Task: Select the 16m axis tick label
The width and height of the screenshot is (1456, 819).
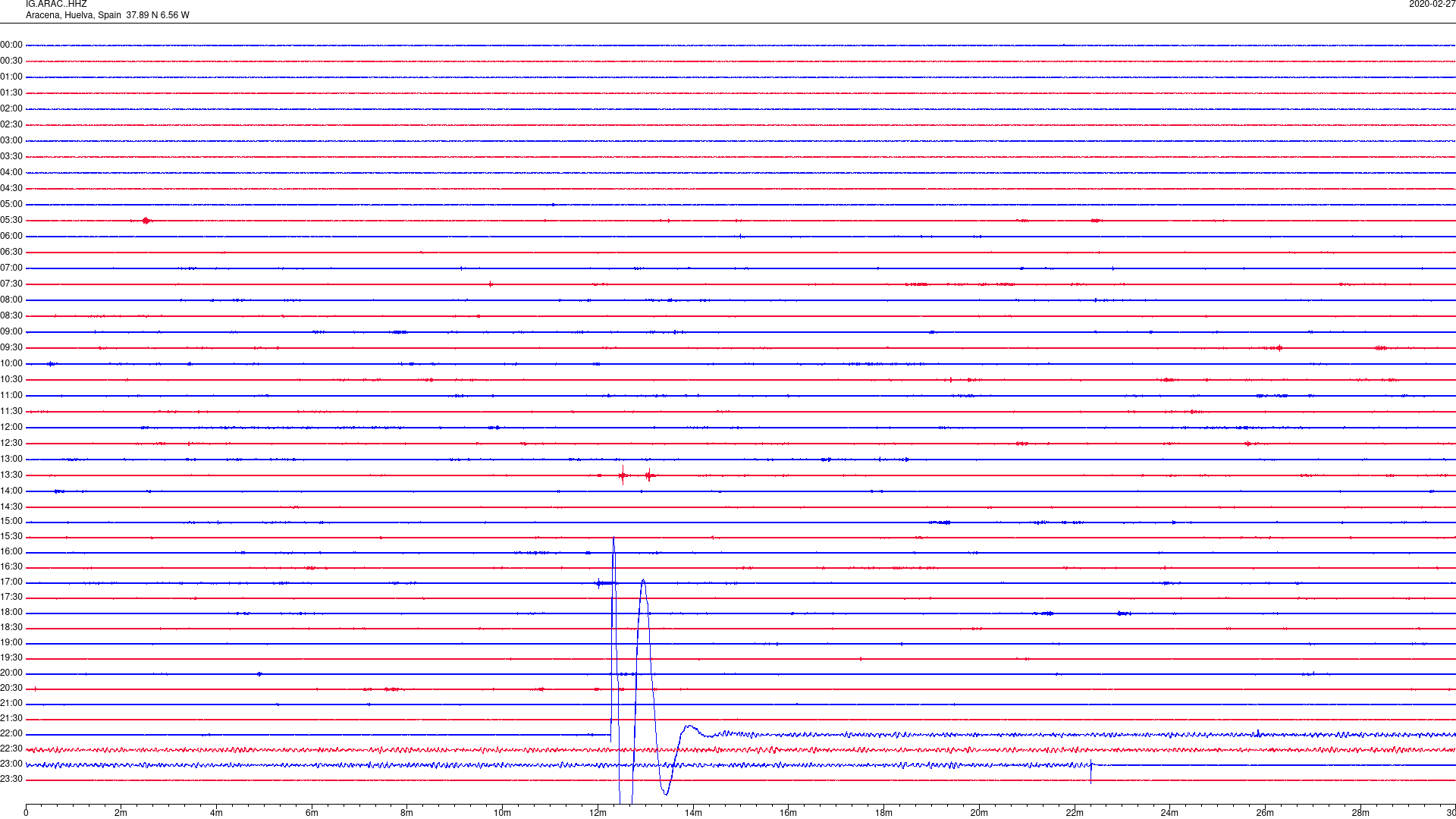Action: pos(788,813)
